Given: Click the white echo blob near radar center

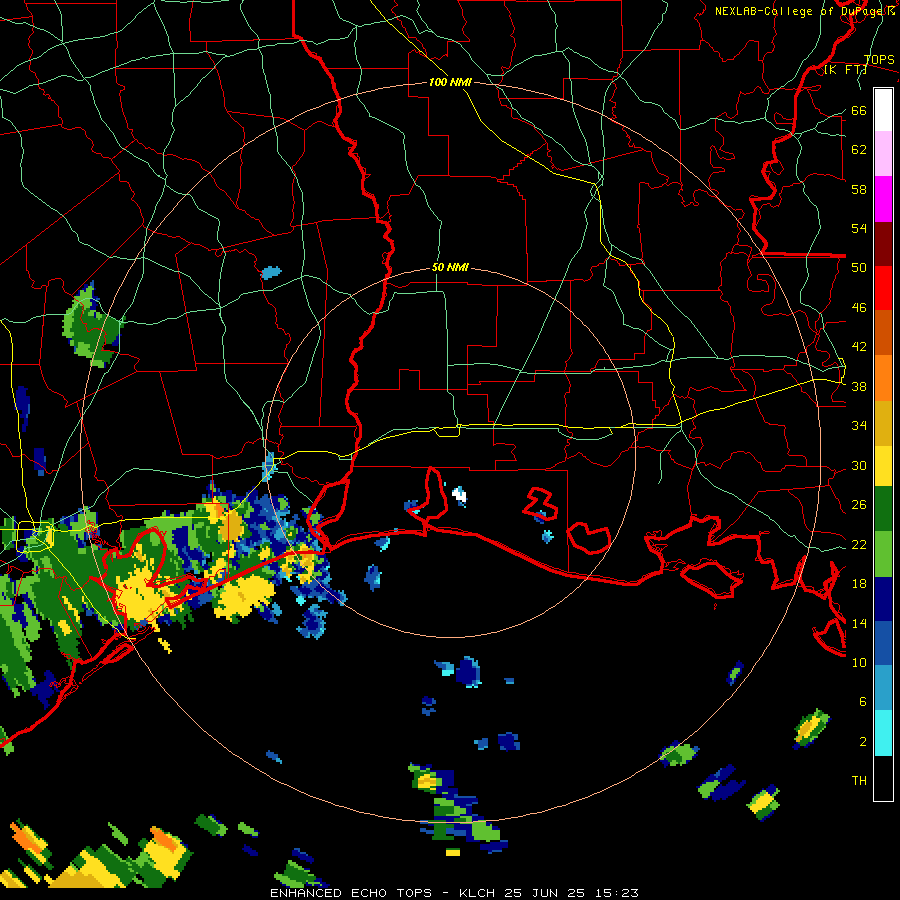Looking at the screenshot, I should [x=459, y=495].
